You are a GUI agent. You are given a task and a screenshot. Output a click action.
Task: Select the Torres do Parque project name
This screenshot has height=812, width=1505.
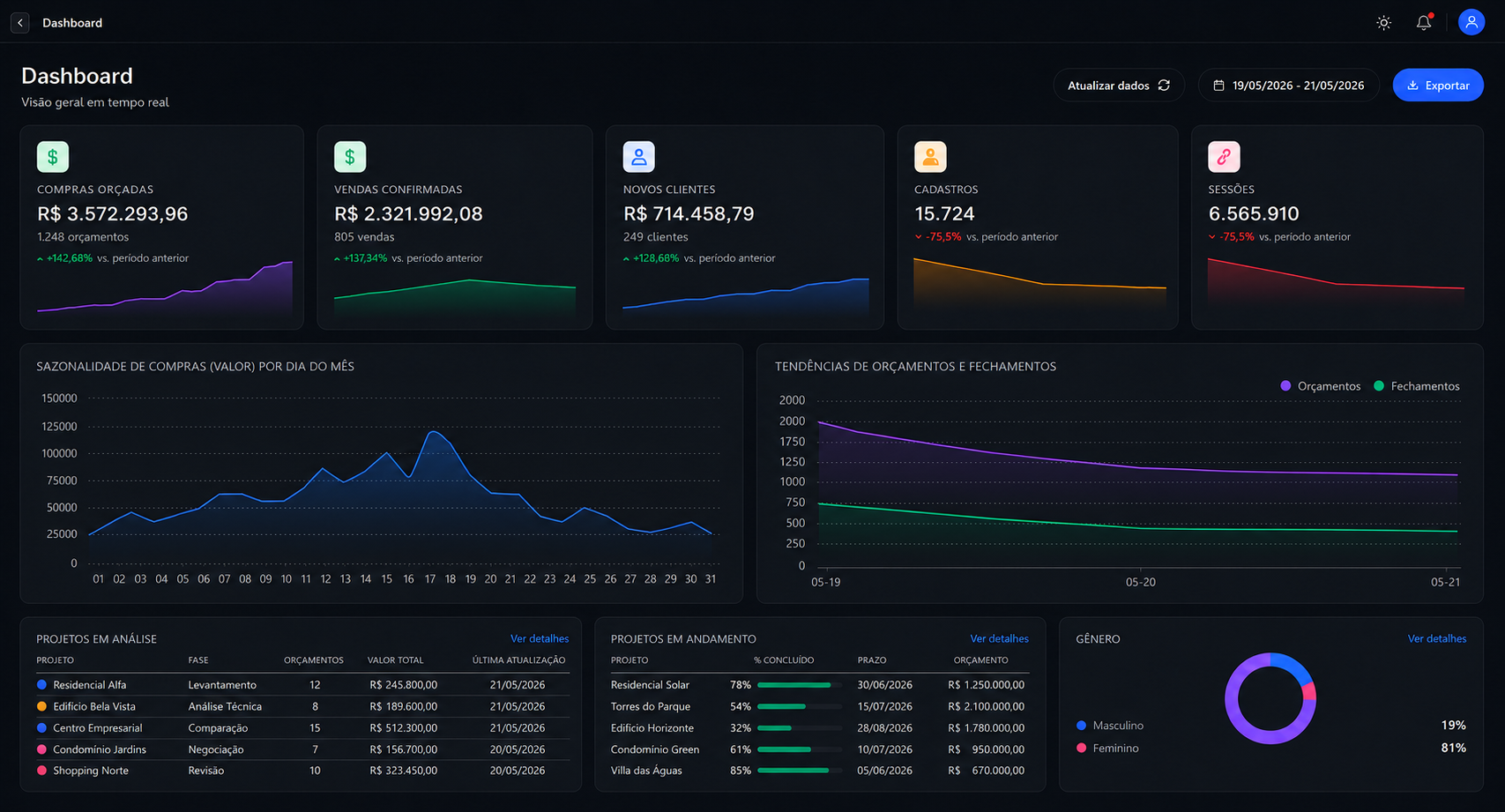(x=651, y=706)
